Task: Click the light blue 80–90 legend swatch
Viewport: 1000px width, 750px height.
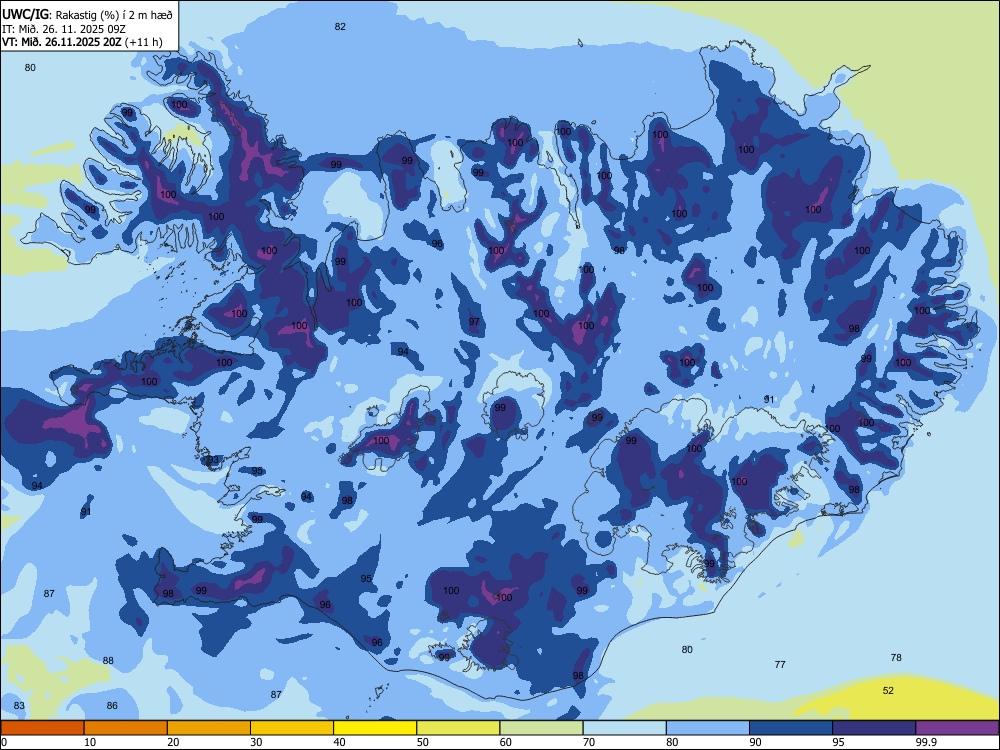Action: pyautogui.click(x=708, y=728)
